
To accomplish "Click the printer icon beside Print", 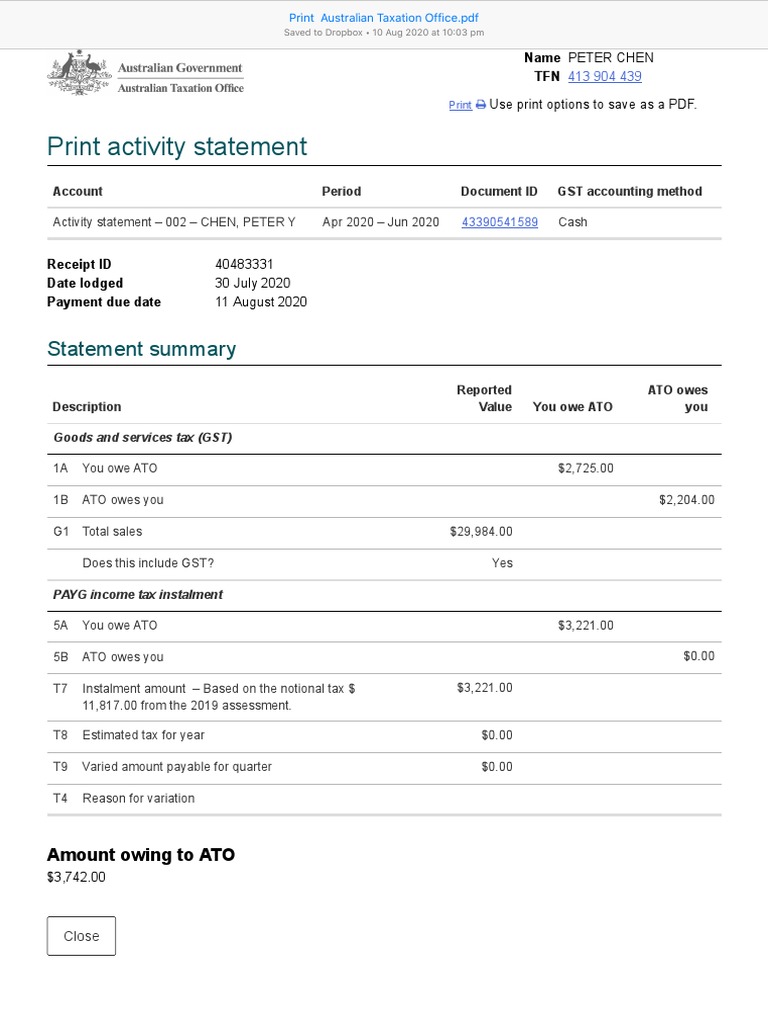I will [x=481, y=105].
